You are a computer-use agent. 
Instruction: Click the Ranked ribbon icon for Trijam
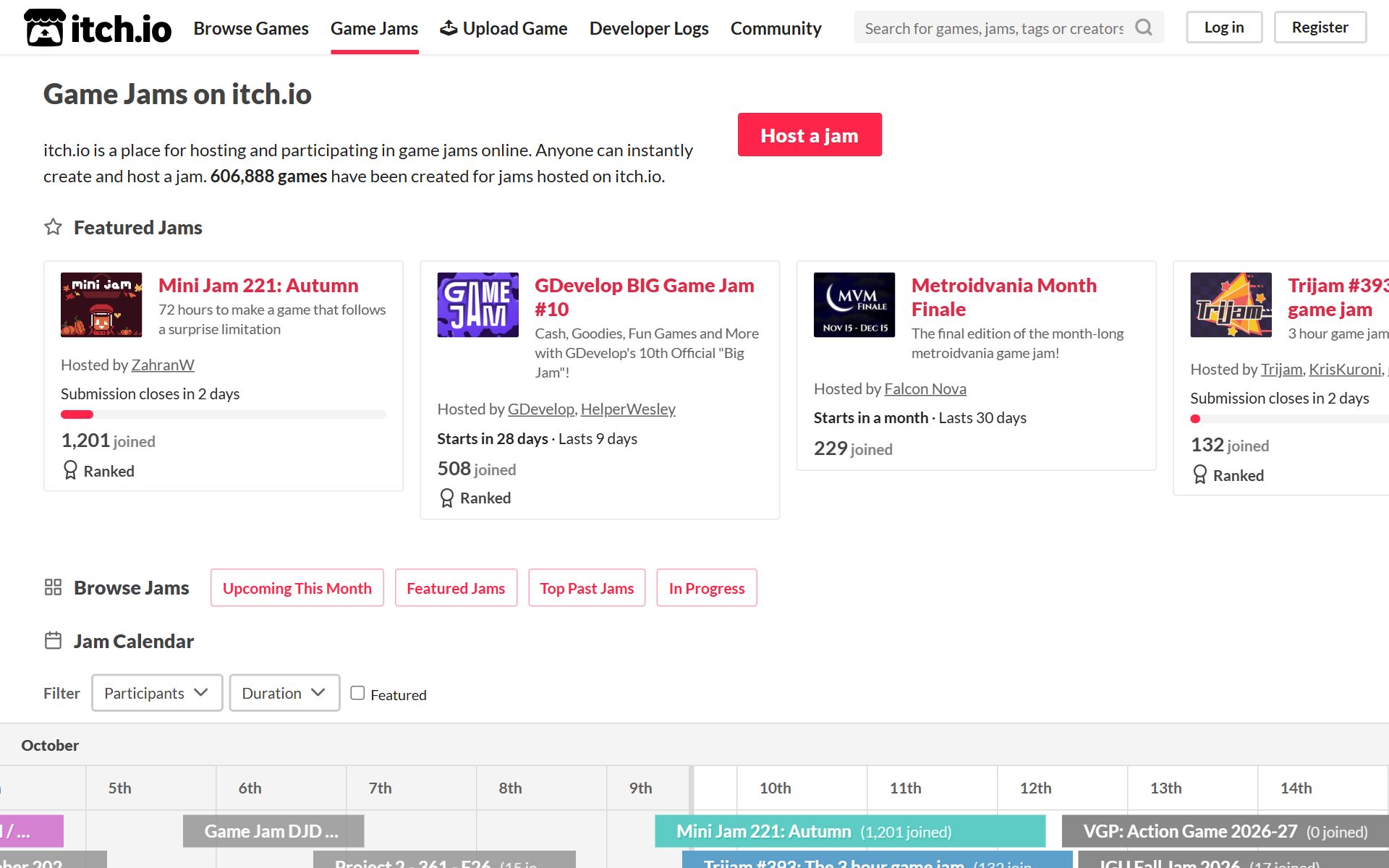point(1199,475)
